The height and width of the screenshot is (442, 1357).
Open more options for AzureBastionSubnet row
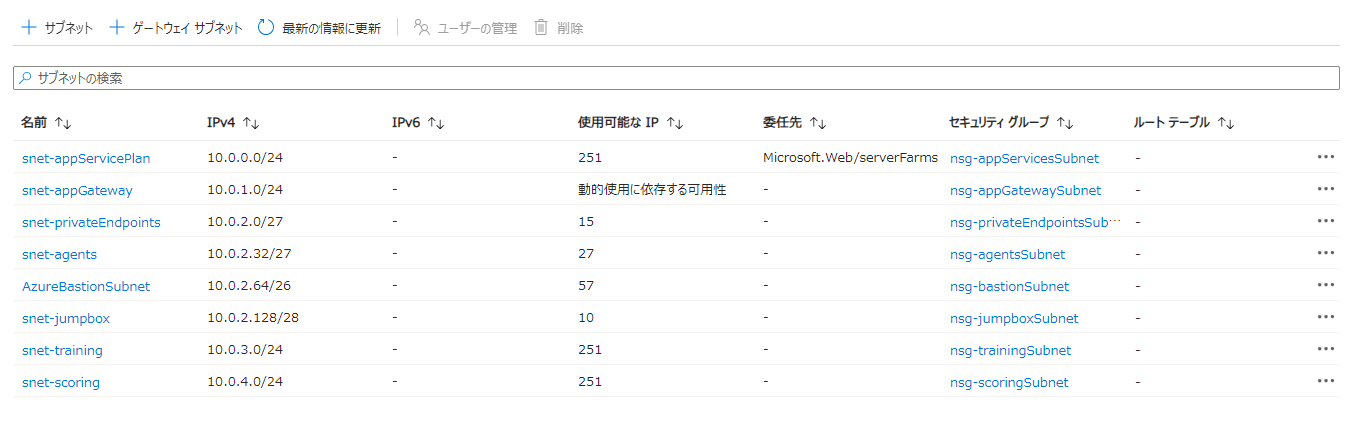pos(1326,285)
